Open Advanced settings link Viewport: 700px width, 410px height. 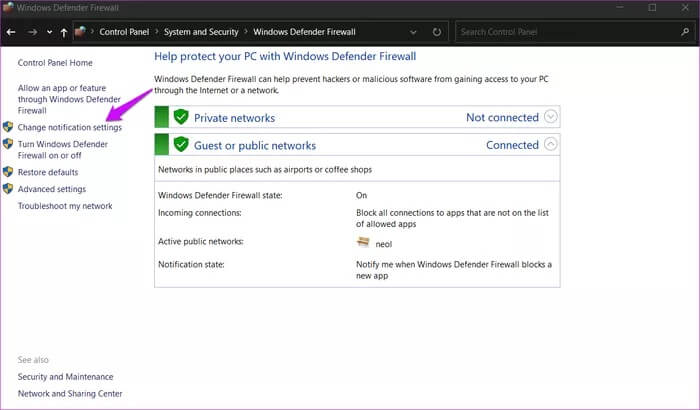point(52,189)
